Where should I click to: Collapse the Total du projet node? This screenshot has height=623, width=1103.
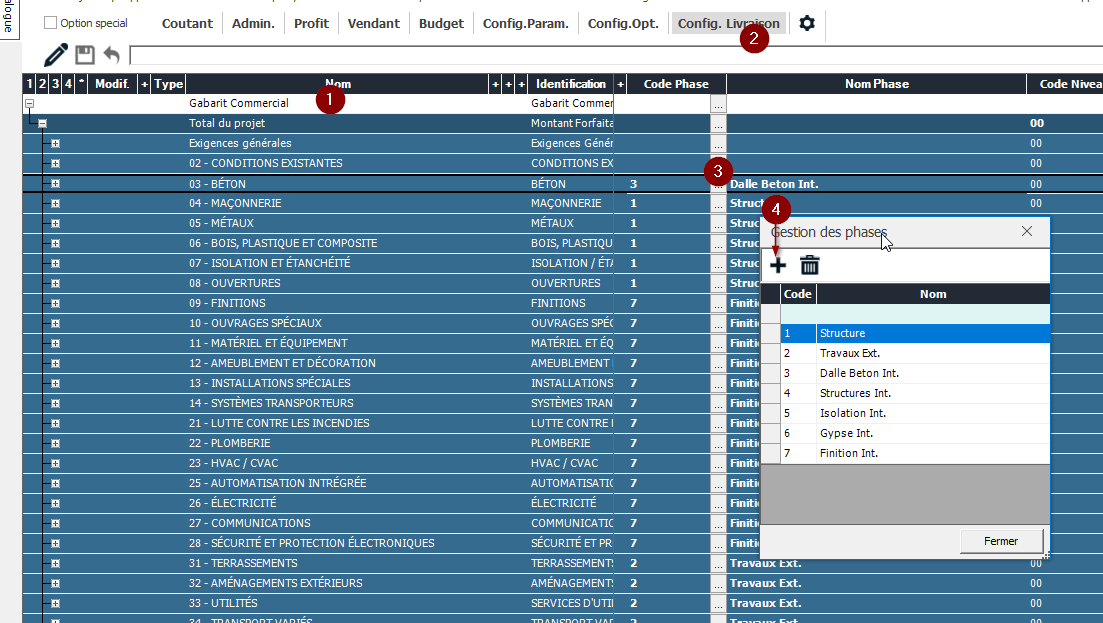click(x=43, y=124)
